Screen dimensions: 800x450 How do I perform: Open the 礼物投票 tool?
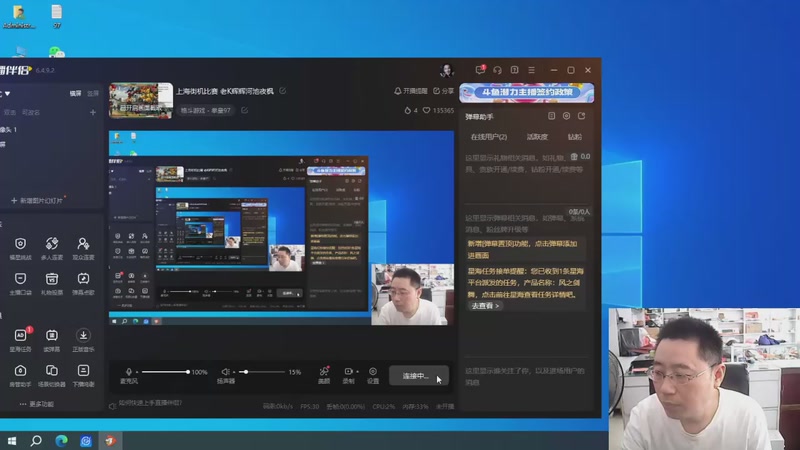click(52, 284)
